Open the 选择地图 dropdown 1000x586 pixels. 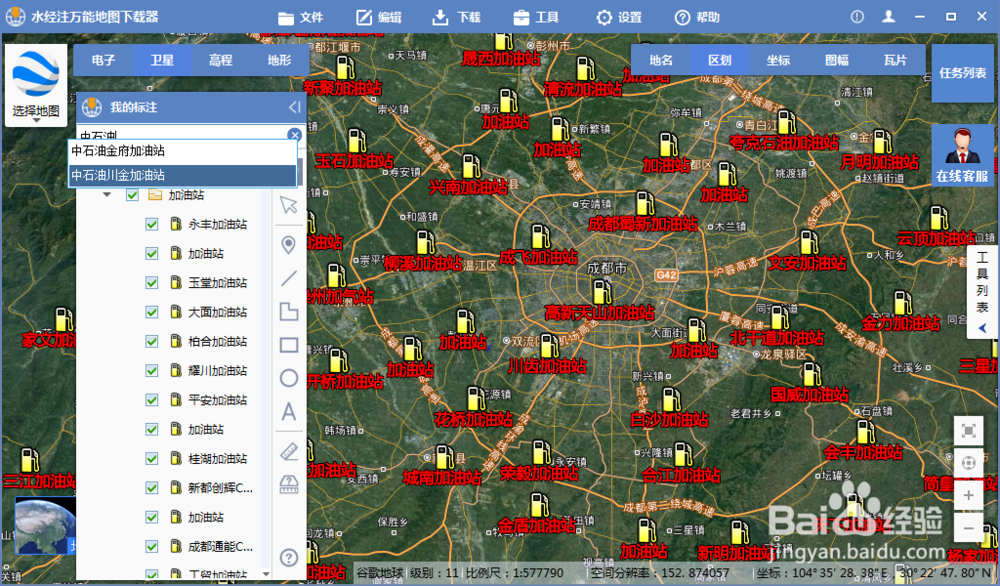(36, 85)
